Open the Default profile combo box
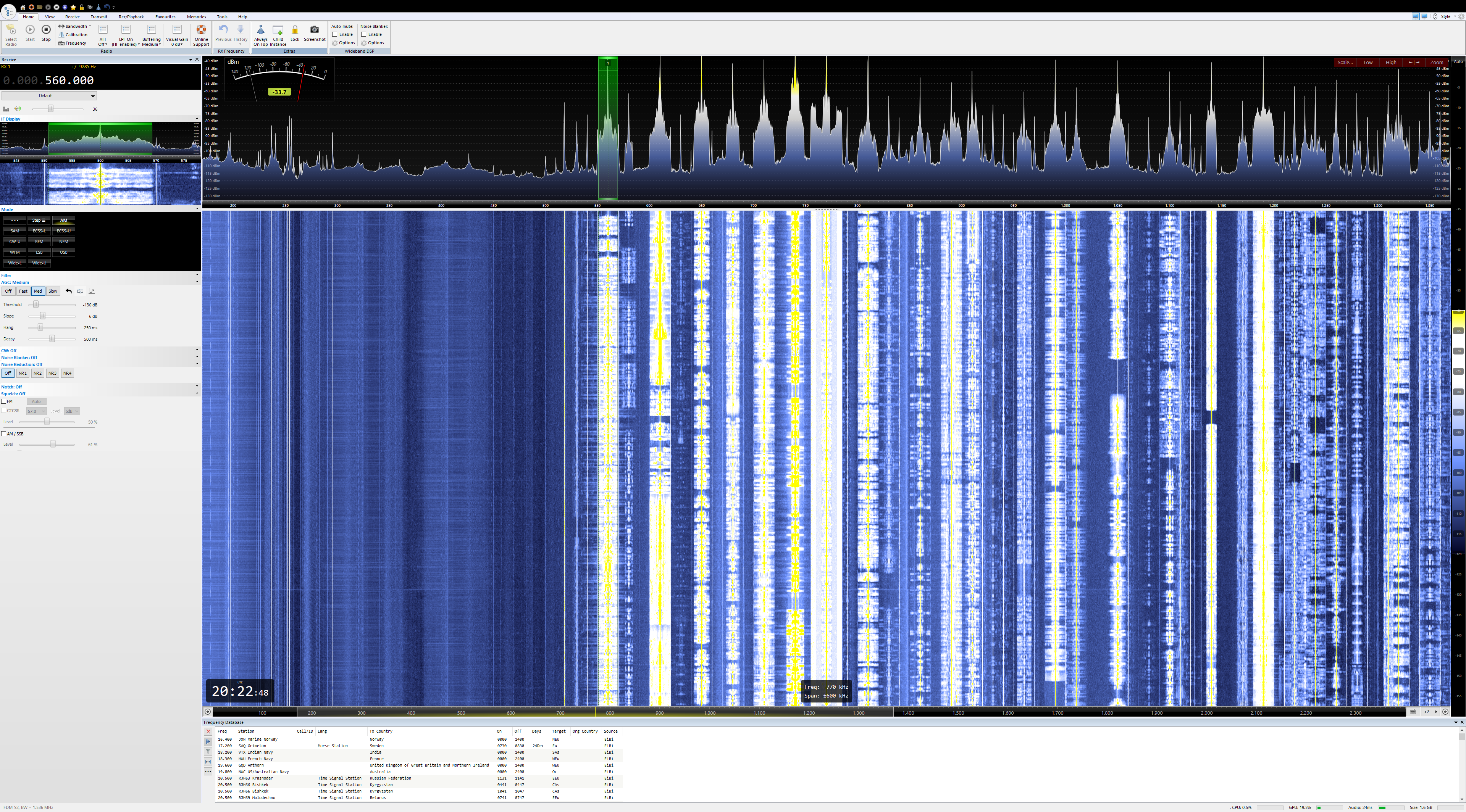The width and height of the screenshot is (1466, 812). click(49, 95)
